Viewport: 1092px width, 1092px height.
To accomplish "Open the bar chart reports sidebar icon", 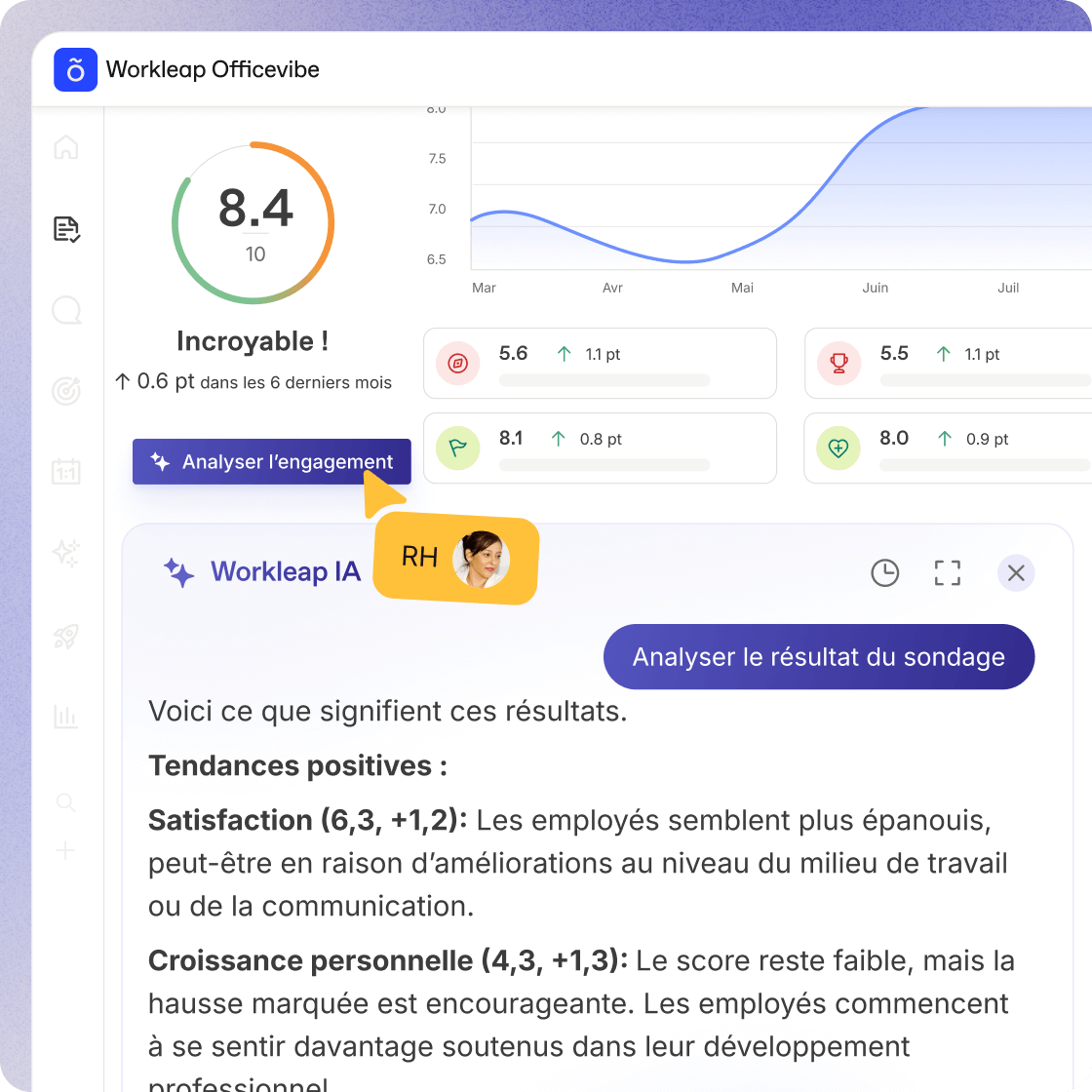I will point(66,717).
